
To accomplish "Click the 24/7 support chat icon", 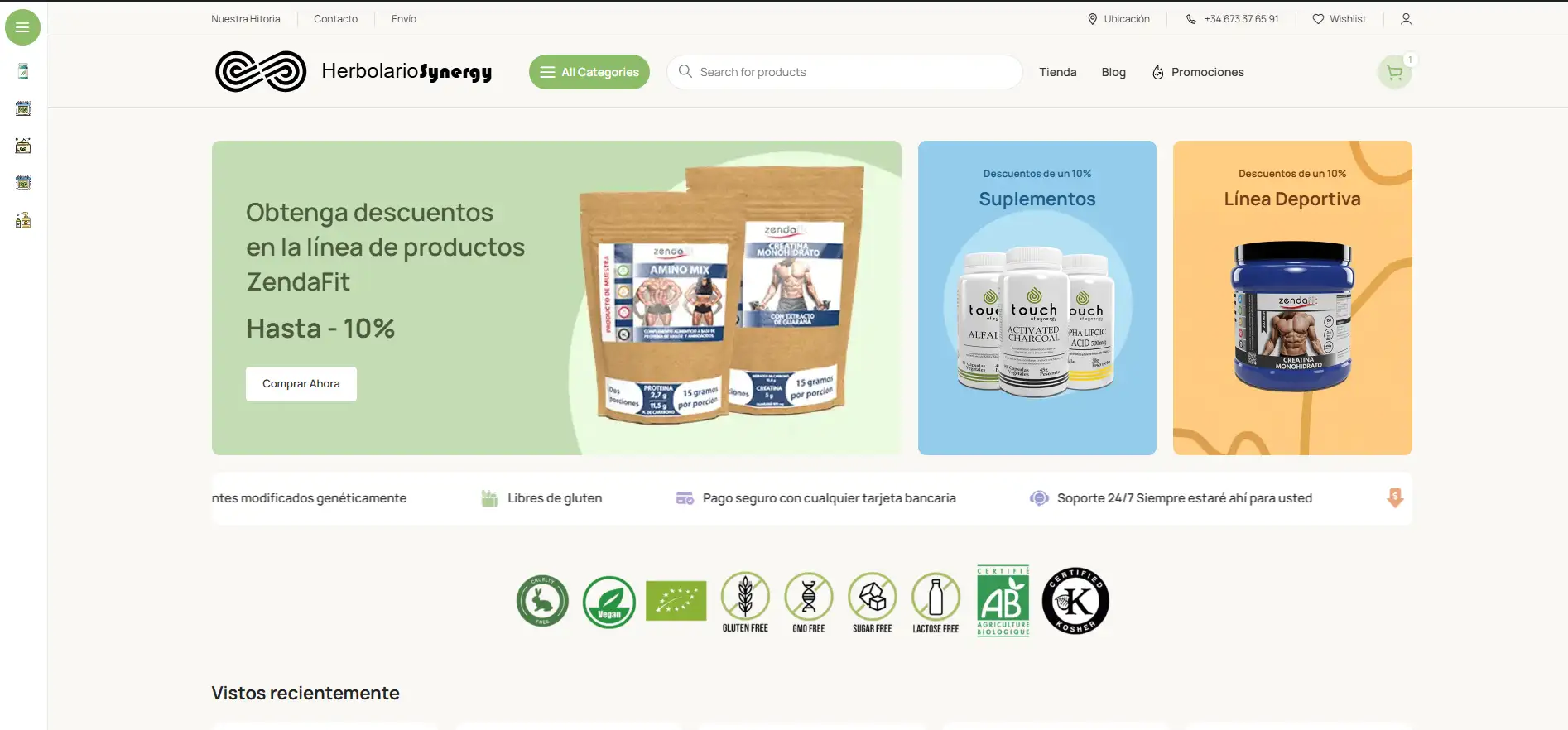I will pyautogui.click(x=1039, y=498).
